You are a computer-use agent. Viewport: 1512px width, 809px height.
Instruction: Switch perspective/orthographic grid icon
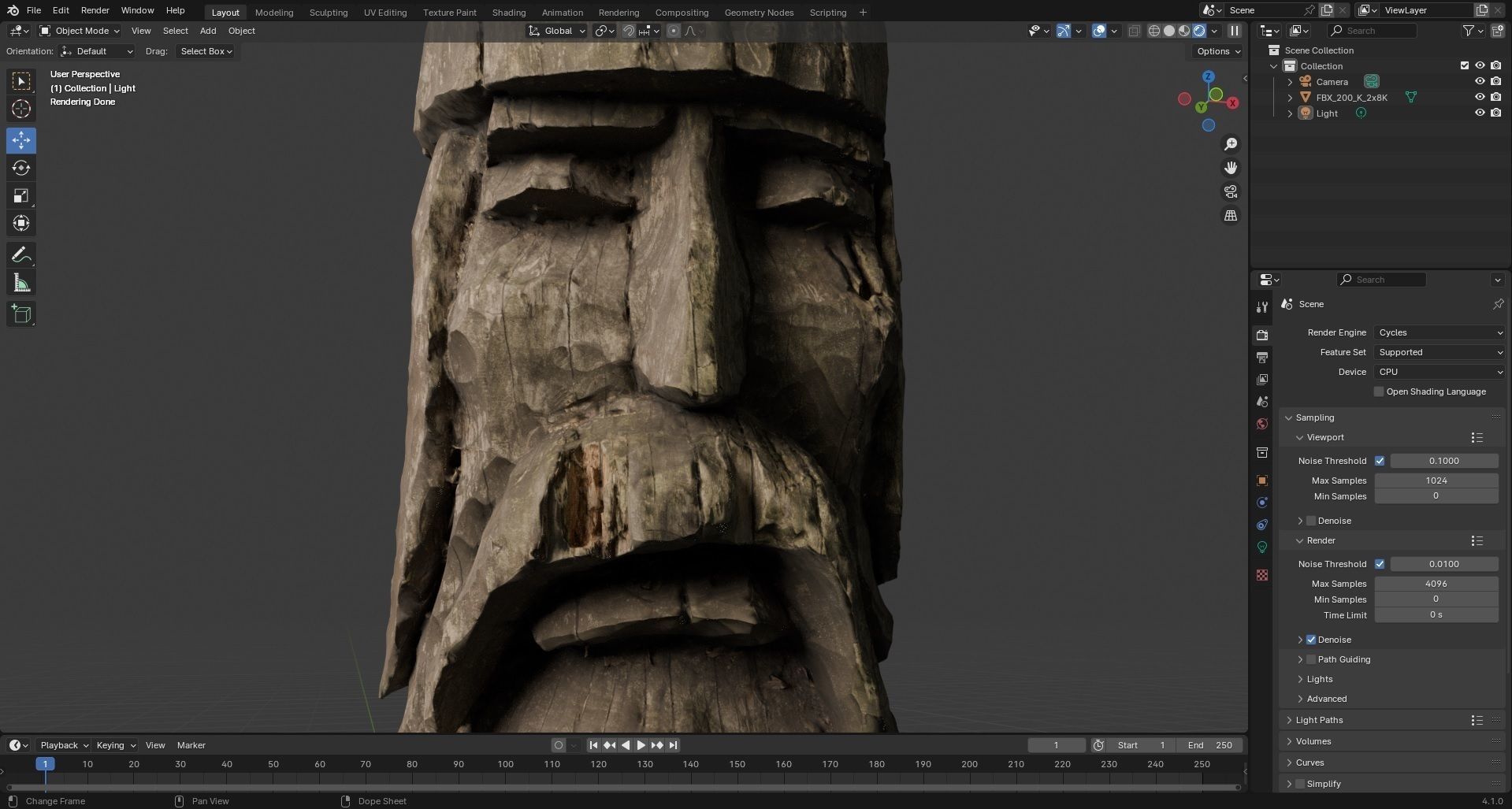(1230, 215)
